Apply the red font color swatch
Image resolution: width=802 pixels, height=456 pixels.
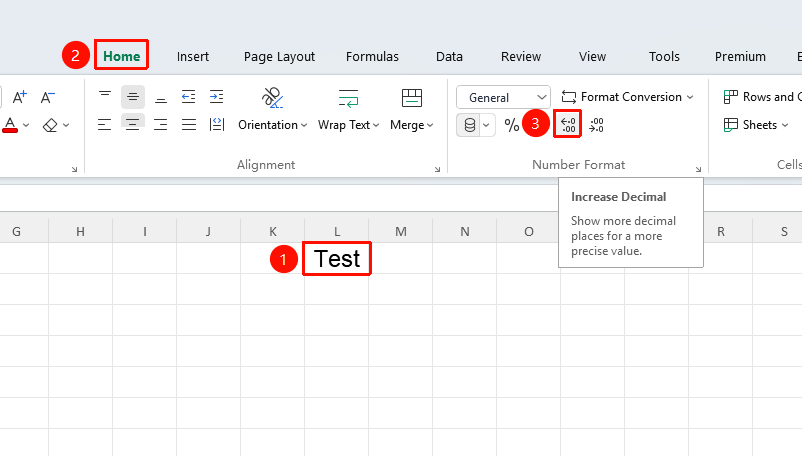coord(10,125)
